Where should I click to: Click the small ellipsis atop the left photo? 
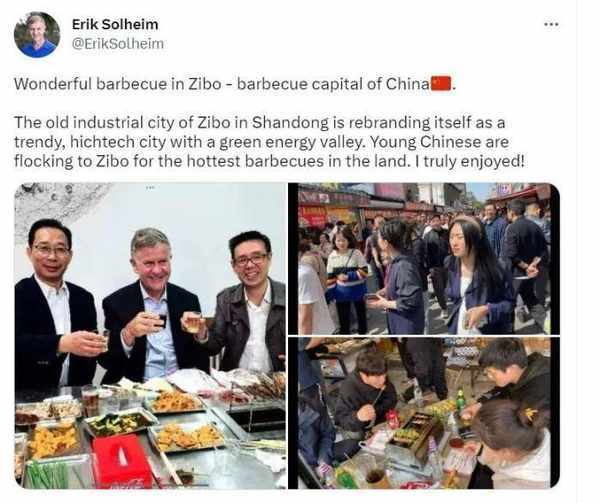coord(150,188)
